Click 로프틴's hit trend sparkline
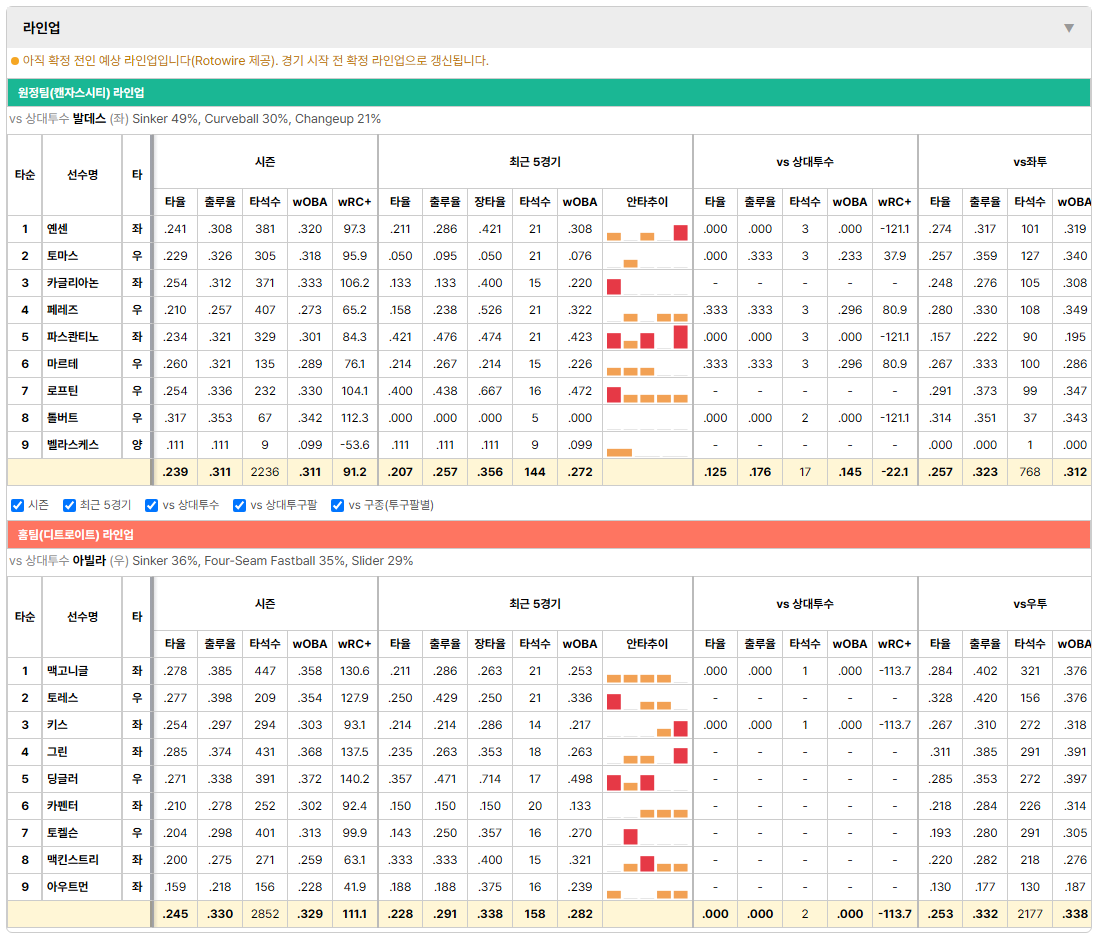This screenshot has width=1098, height=939. [647, 391]
